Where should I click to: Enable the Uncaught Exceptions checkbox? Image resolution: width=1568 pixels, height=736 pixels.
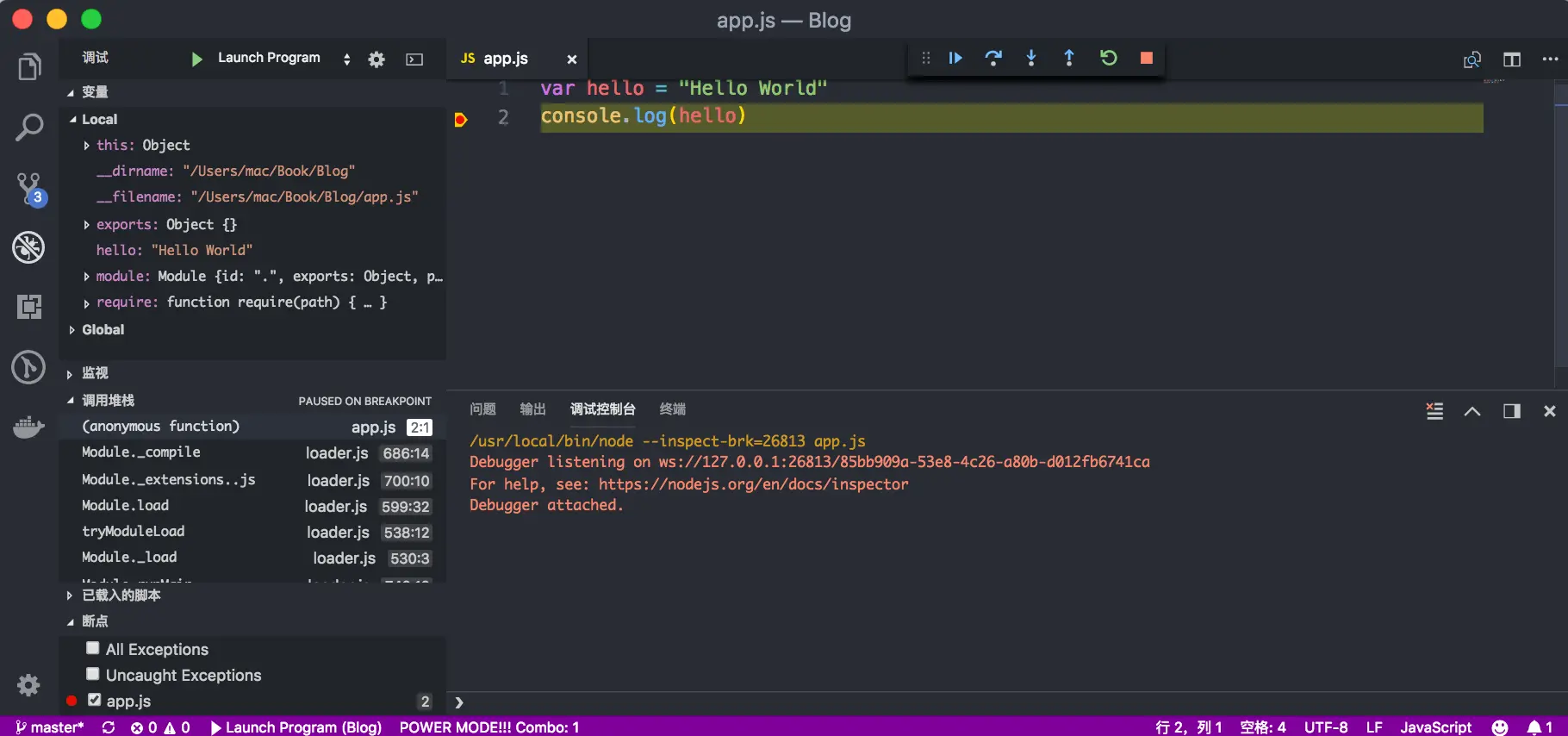[x=93, y=674]
